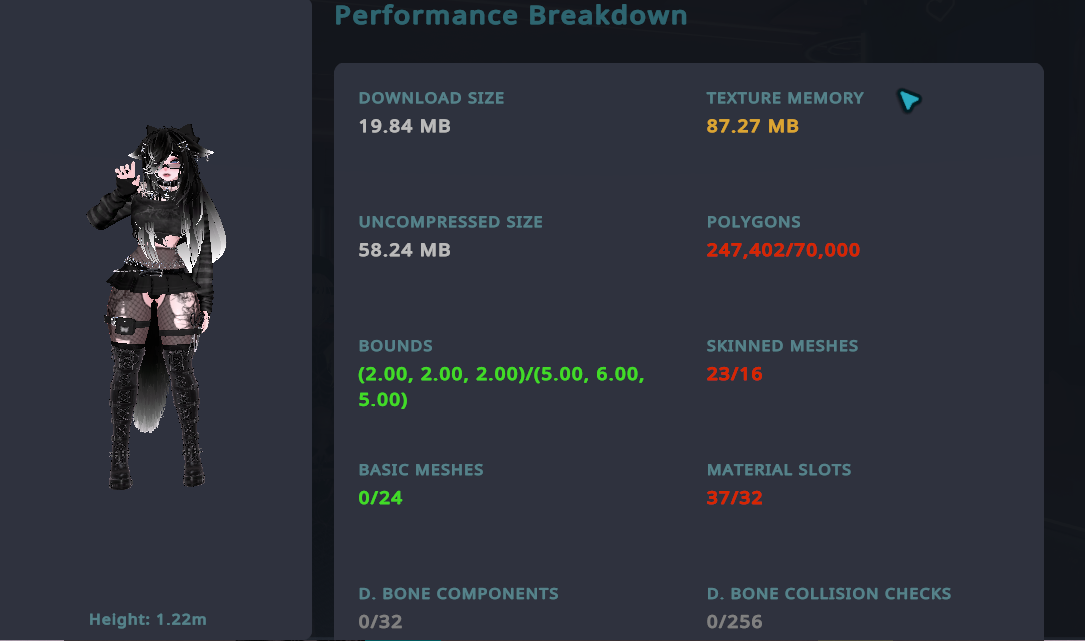Click the avatar preview image

point(160,305)
